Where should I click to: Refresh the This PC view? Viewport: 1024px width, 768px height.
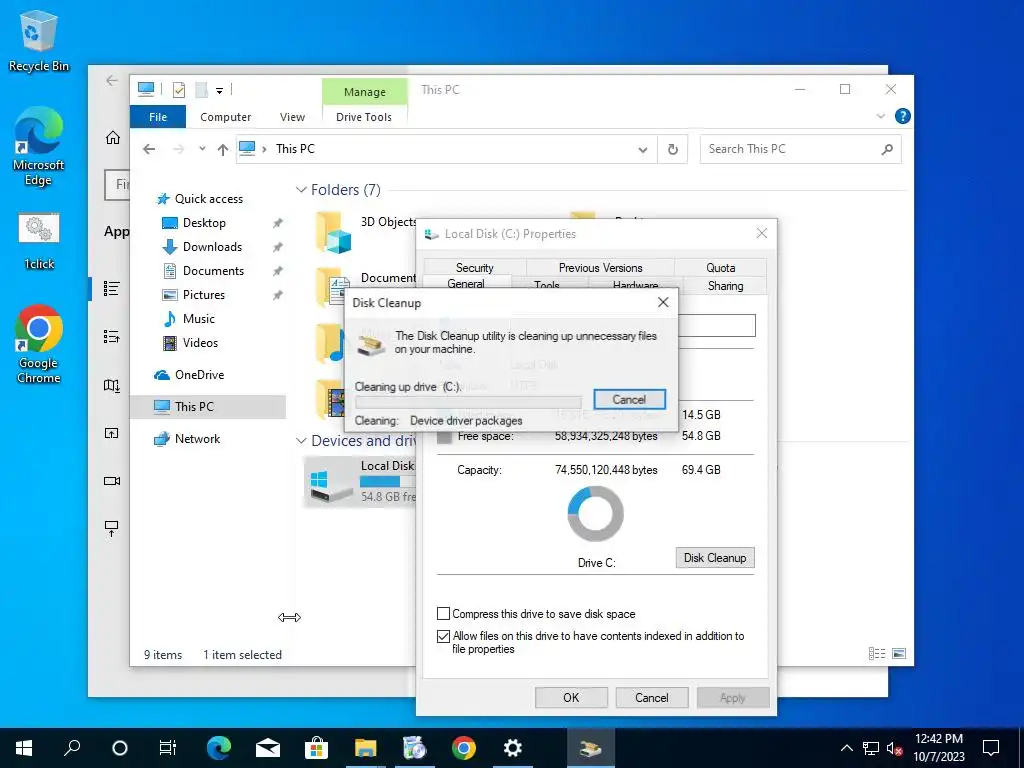point(673,150)
